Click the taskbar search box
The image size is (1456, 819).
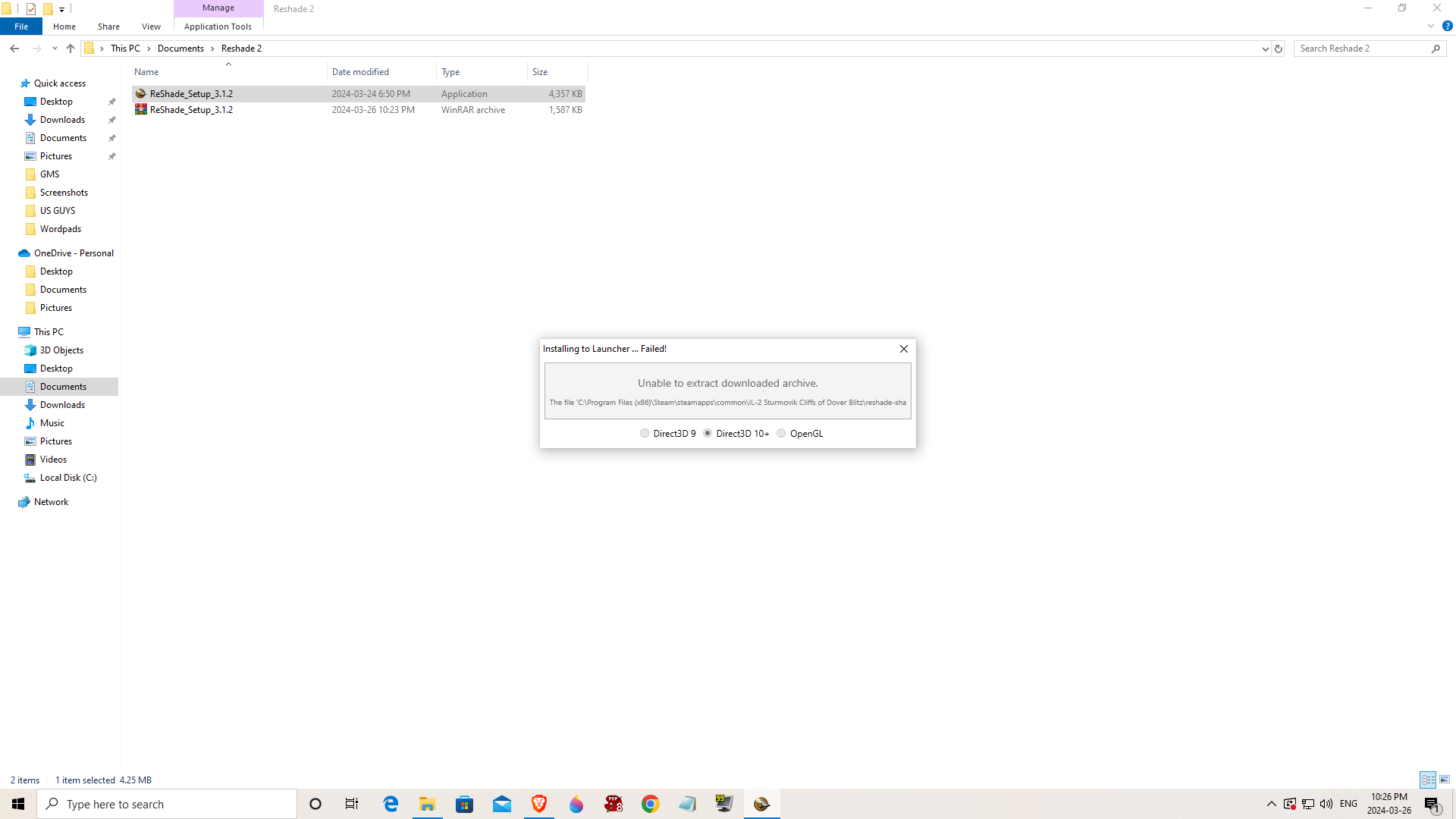tap(167, 804)
